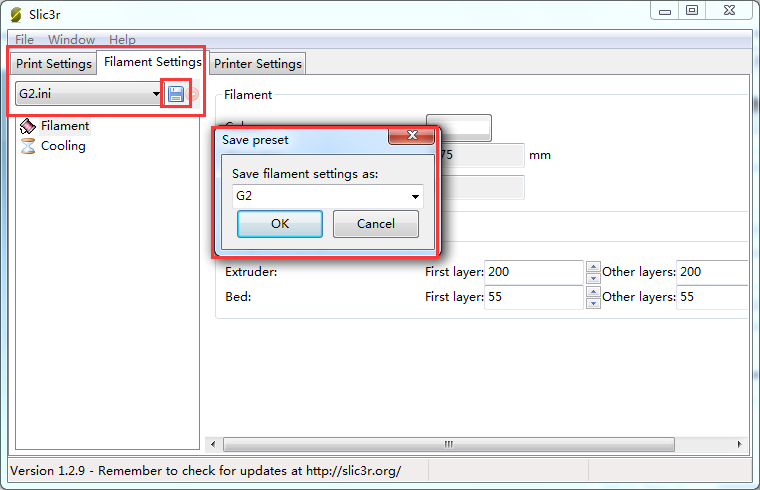Click the delete preset red icon
The width and height of the screenshot is (760, 490).
click(193, 94)
